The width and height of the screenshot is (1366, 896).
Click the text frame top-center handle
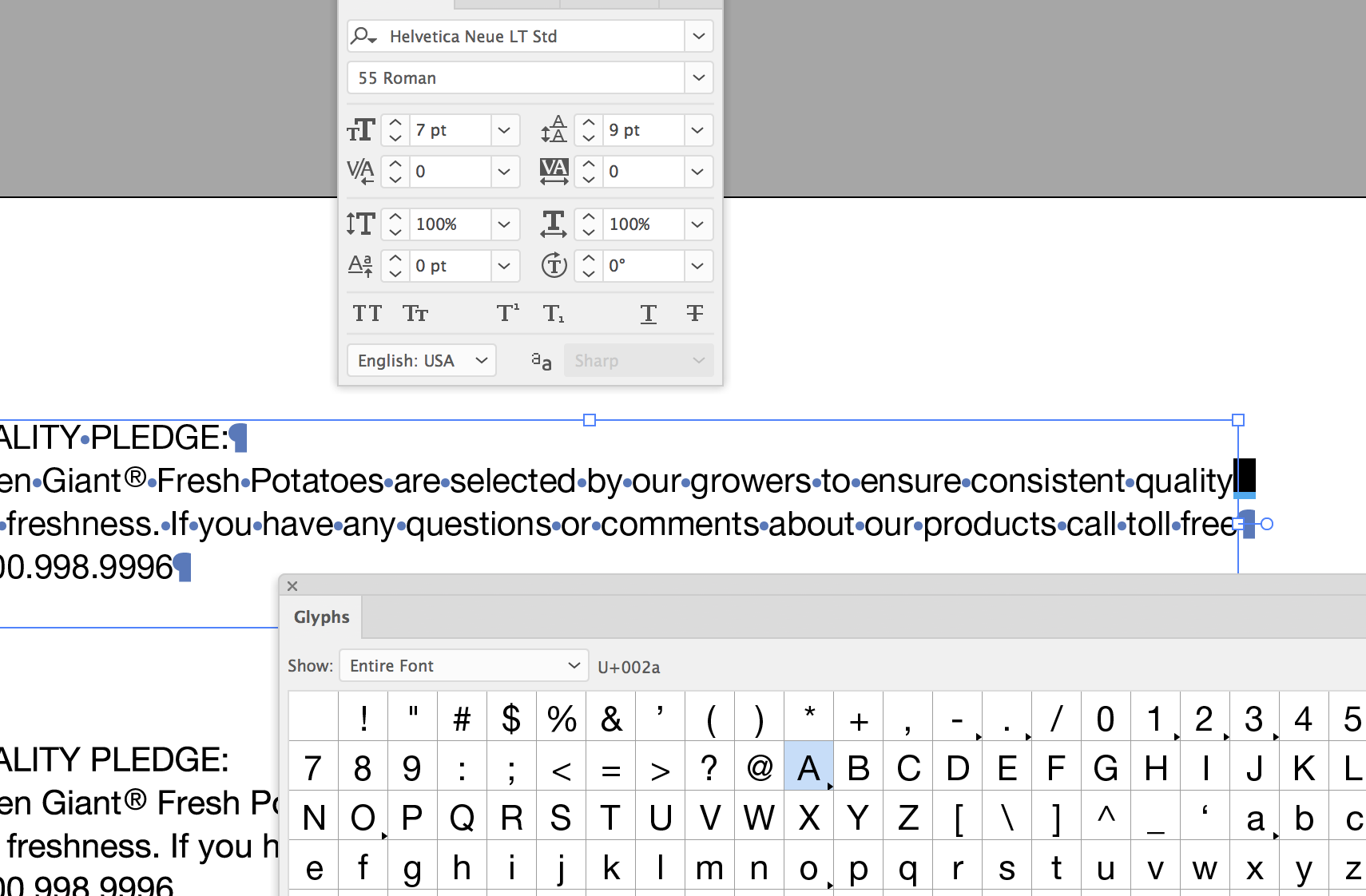pos(590,420)
